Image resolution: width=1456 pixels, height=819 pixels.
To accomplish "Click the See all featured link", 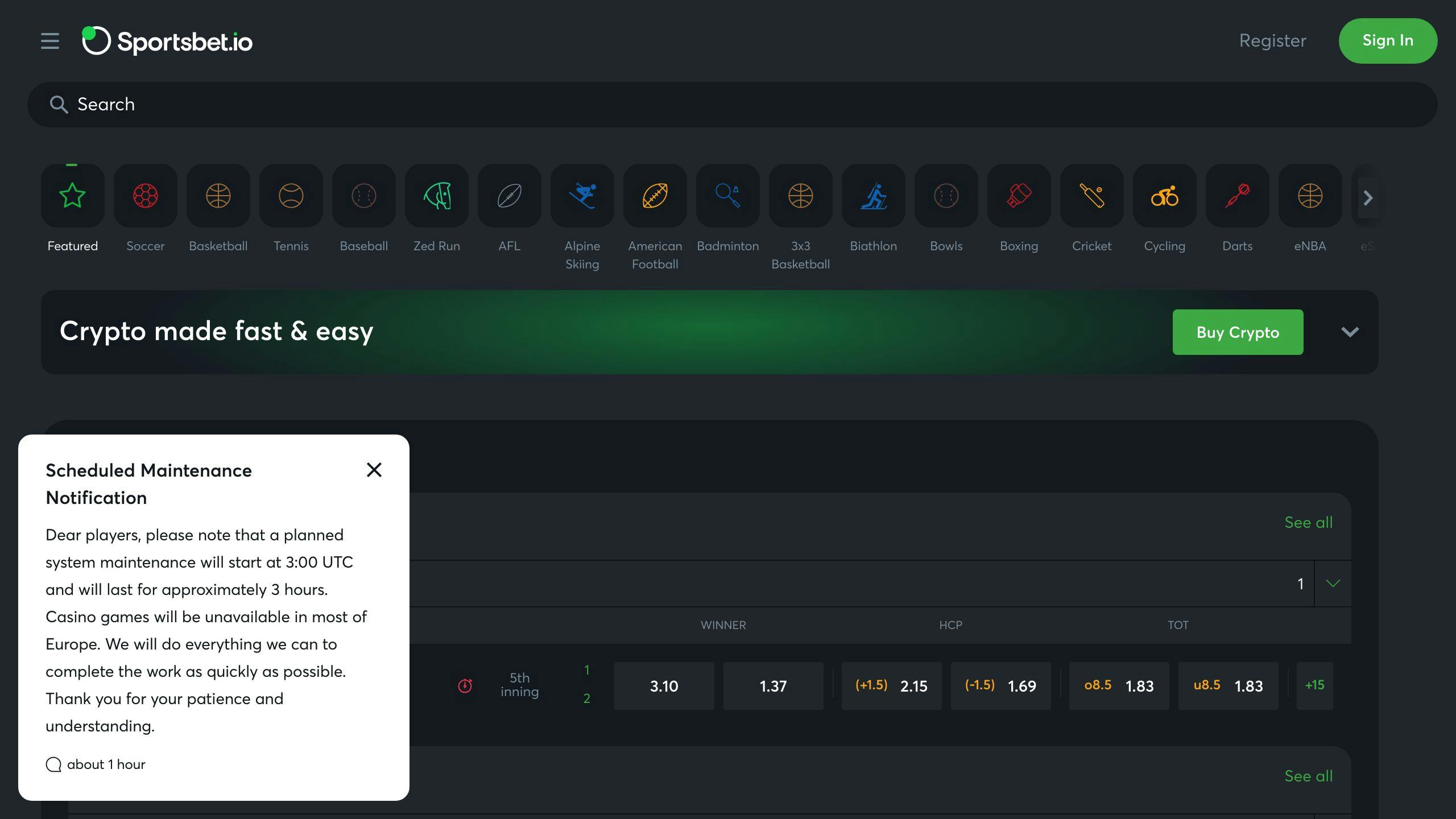I will pos(1308,522).
